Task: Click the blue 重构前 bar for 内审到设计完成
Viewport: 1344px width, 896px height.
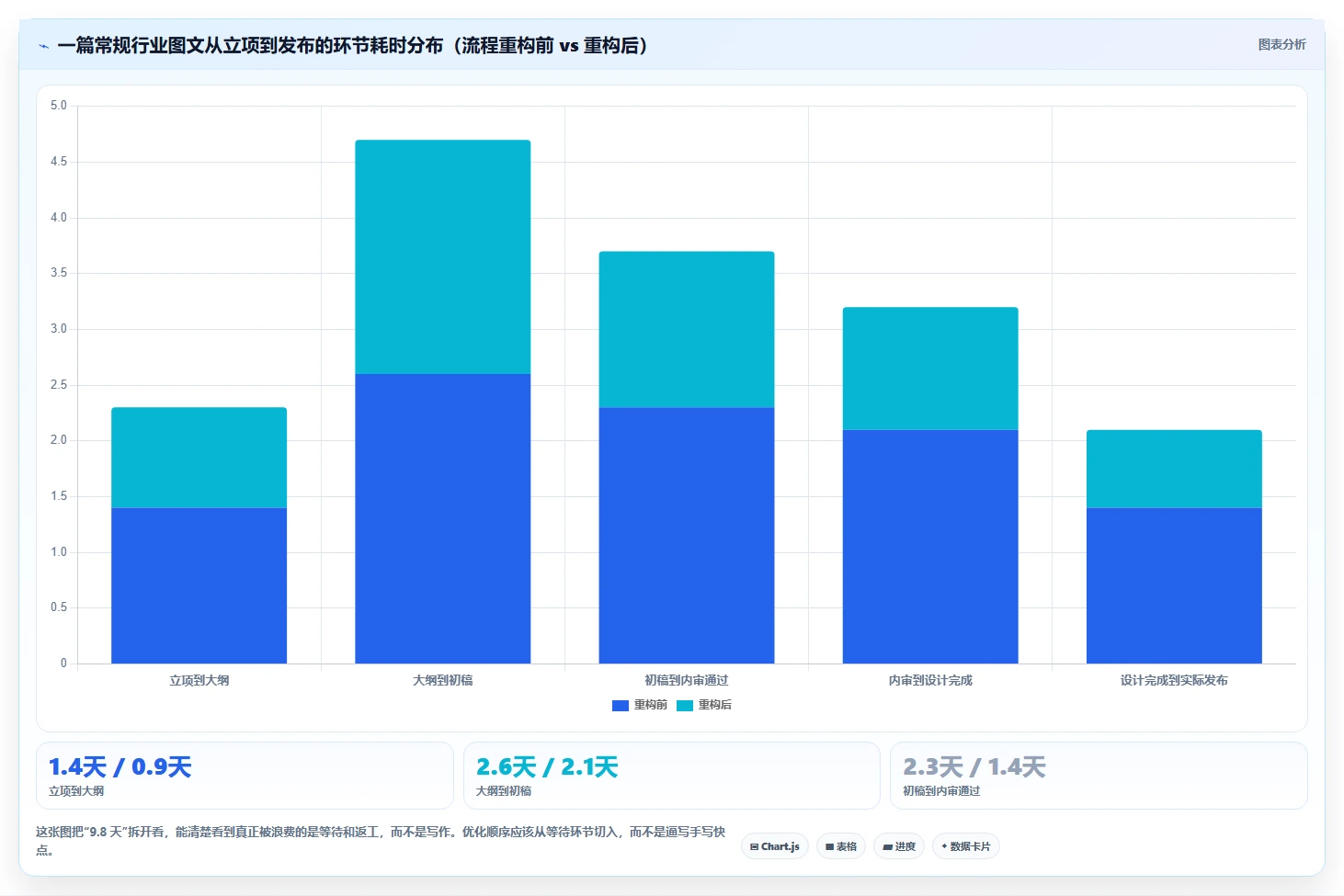Action: pos(930,546)
